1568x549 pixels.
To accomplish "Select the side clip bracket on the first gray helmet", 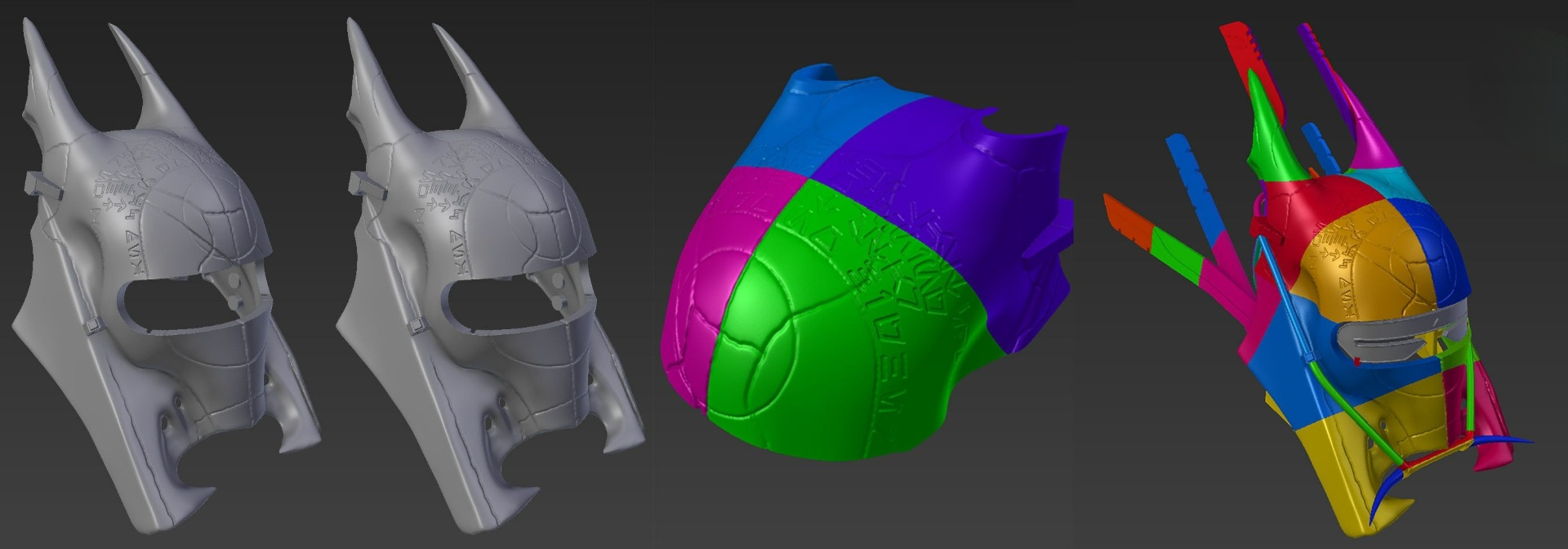I will [41, 185].
